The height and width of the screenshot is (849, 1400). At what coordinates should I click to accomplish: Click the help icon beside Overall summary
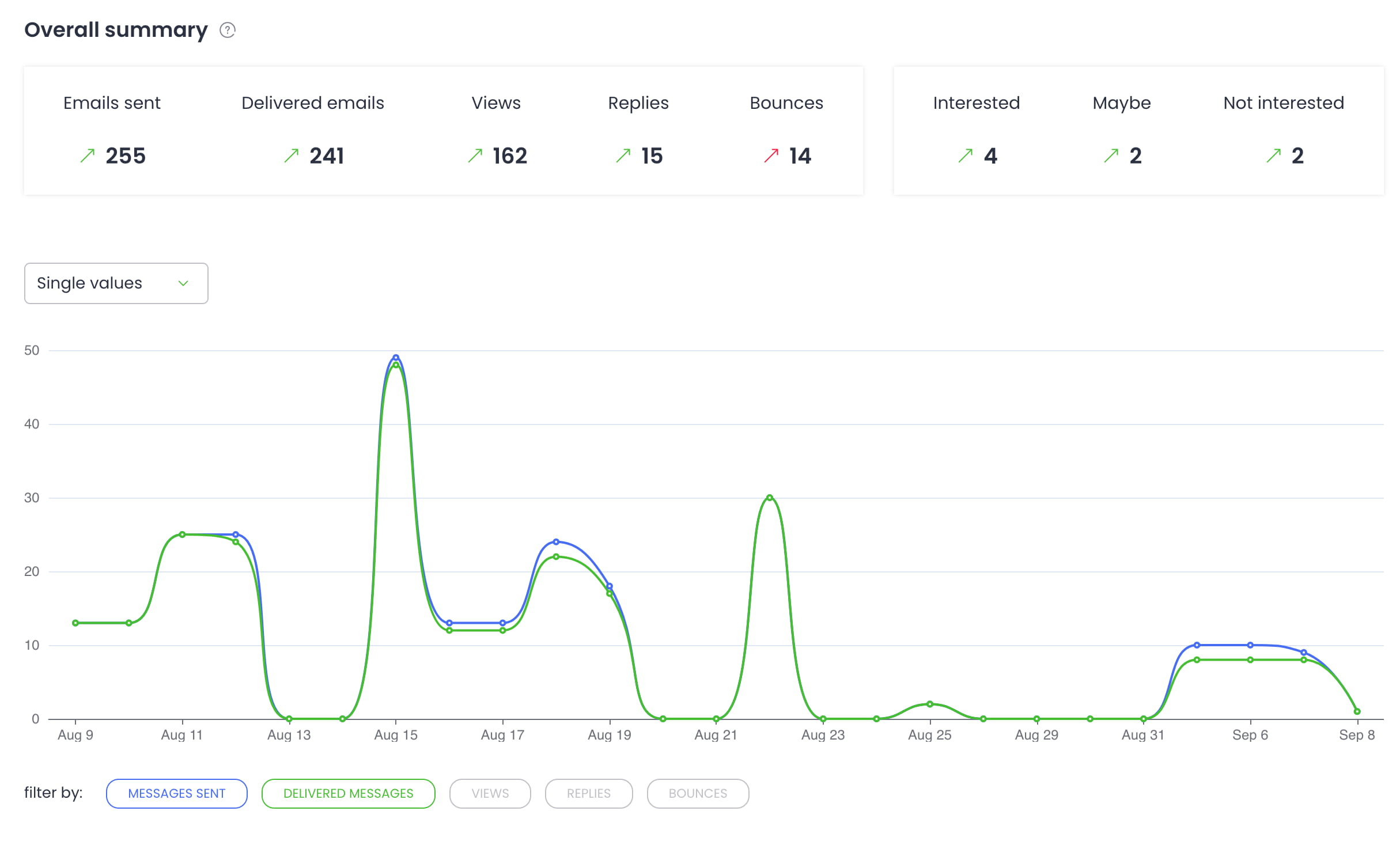pyautogui.click(x=228, y=30)
